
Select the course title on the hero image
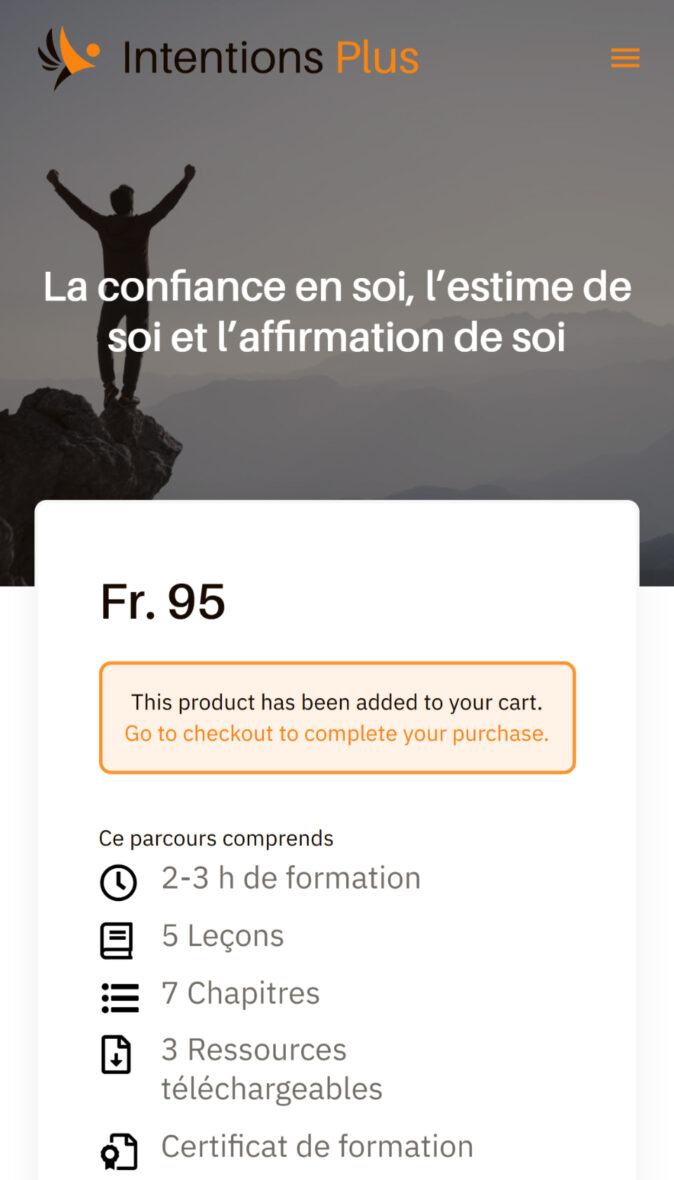coord(337,312)
